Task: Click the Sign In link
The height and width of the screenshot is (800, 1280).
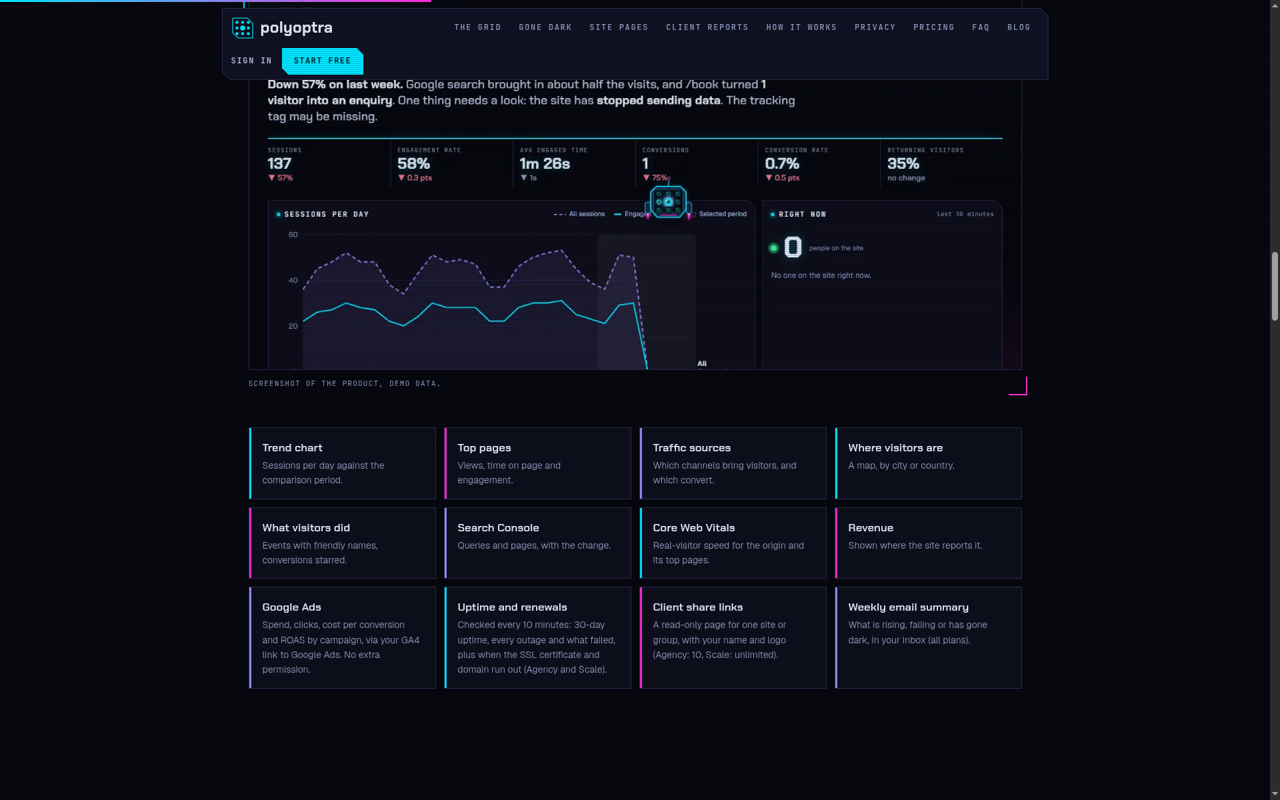Action: pos(252,61)
